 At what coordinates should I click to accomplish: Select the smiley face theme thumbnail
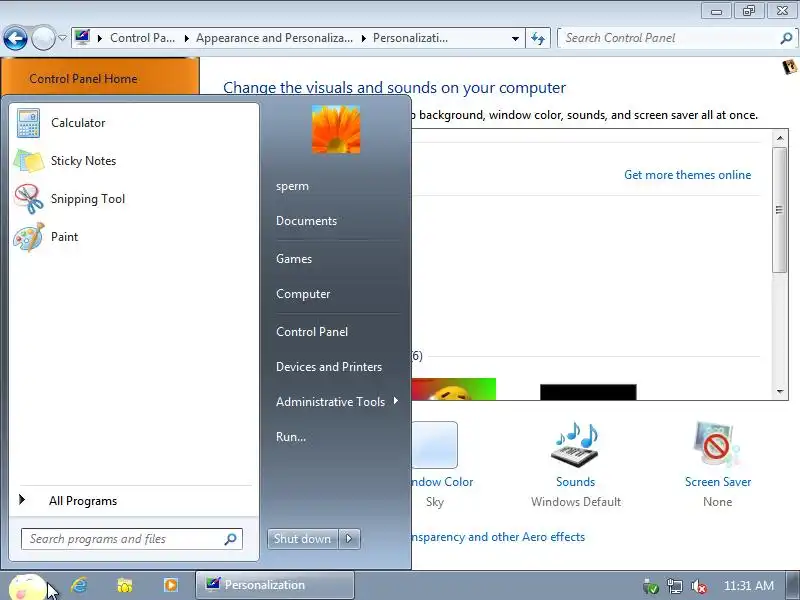pos(454,389)
